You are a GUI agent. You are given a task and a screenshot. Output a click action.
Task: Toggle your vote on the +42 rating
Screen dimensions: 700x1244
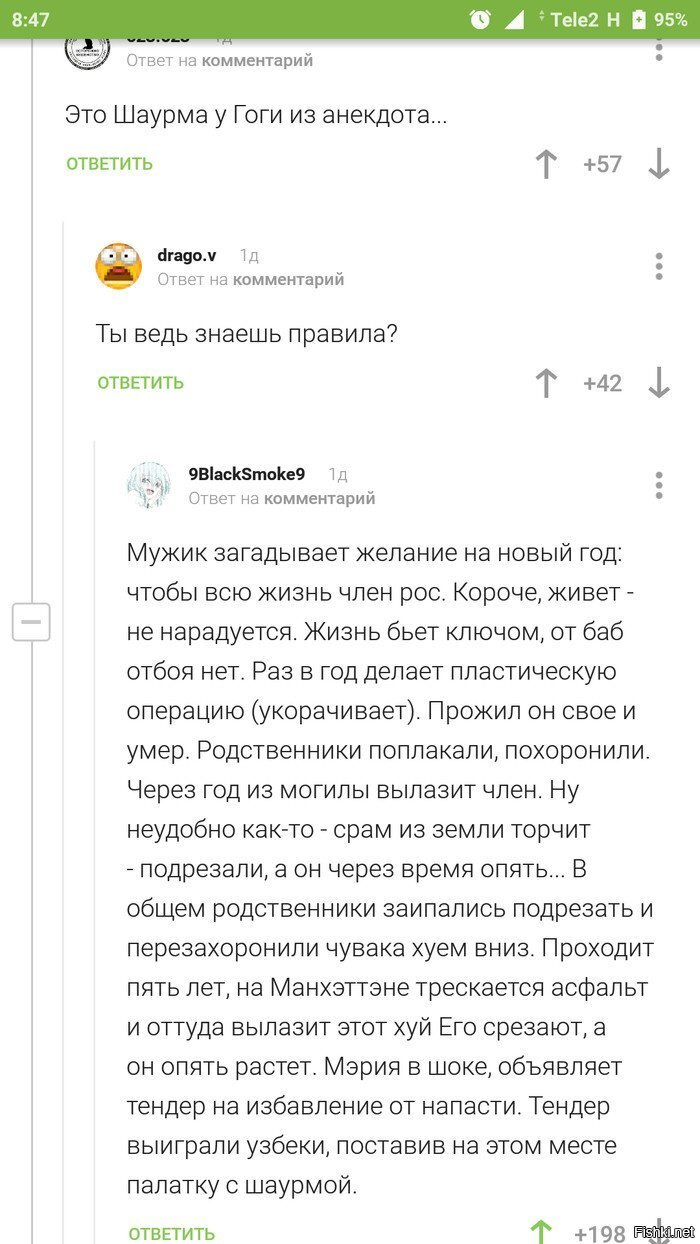click(603, 382)
